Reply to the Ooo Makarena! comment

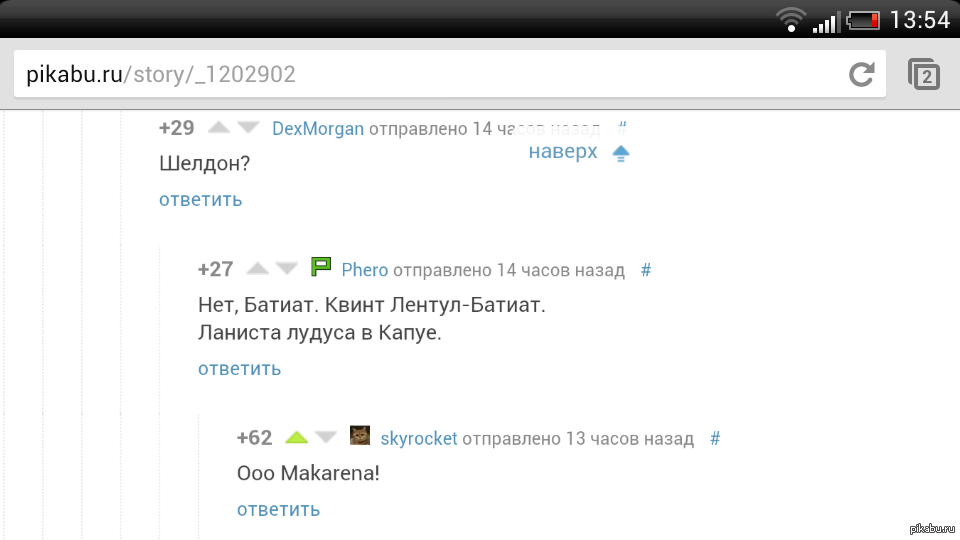(x=279, y=509)
